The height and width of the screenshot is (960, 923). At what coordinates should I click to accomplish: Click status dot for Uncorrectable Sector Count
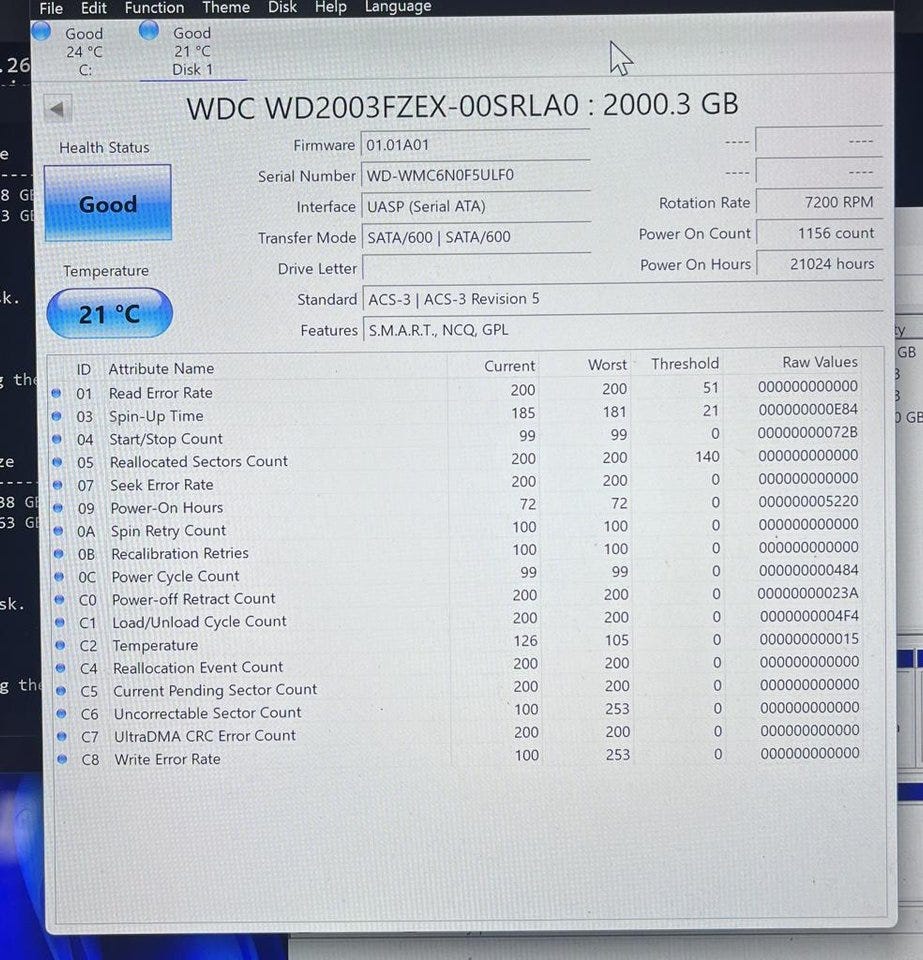point(61,713)
